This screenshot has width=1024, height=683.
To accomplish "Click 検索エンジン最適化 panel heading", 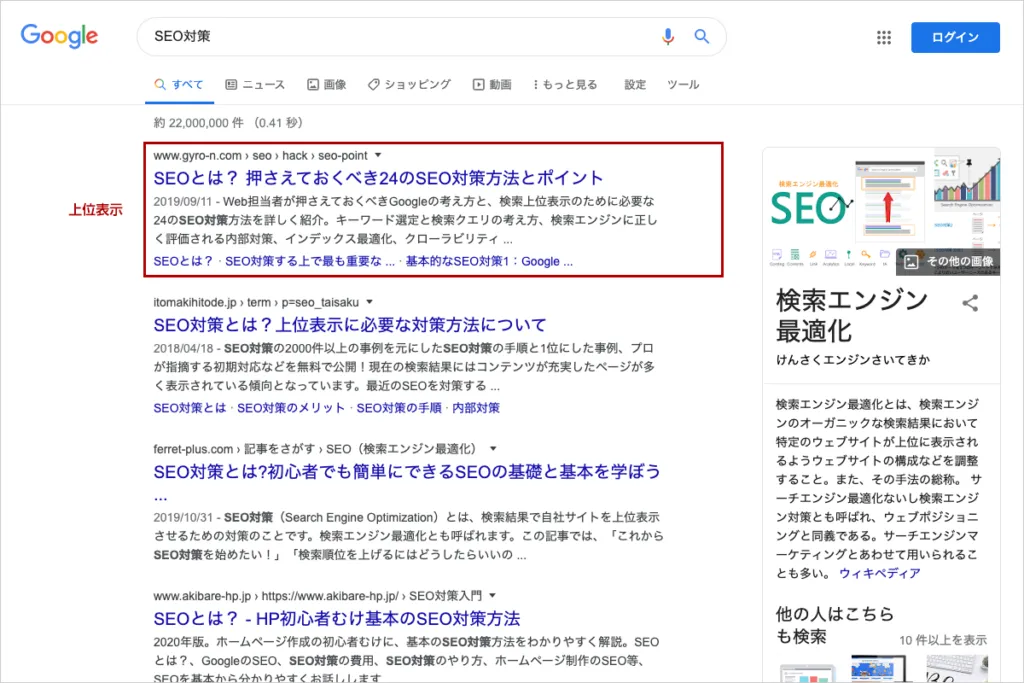I will 852,316.
